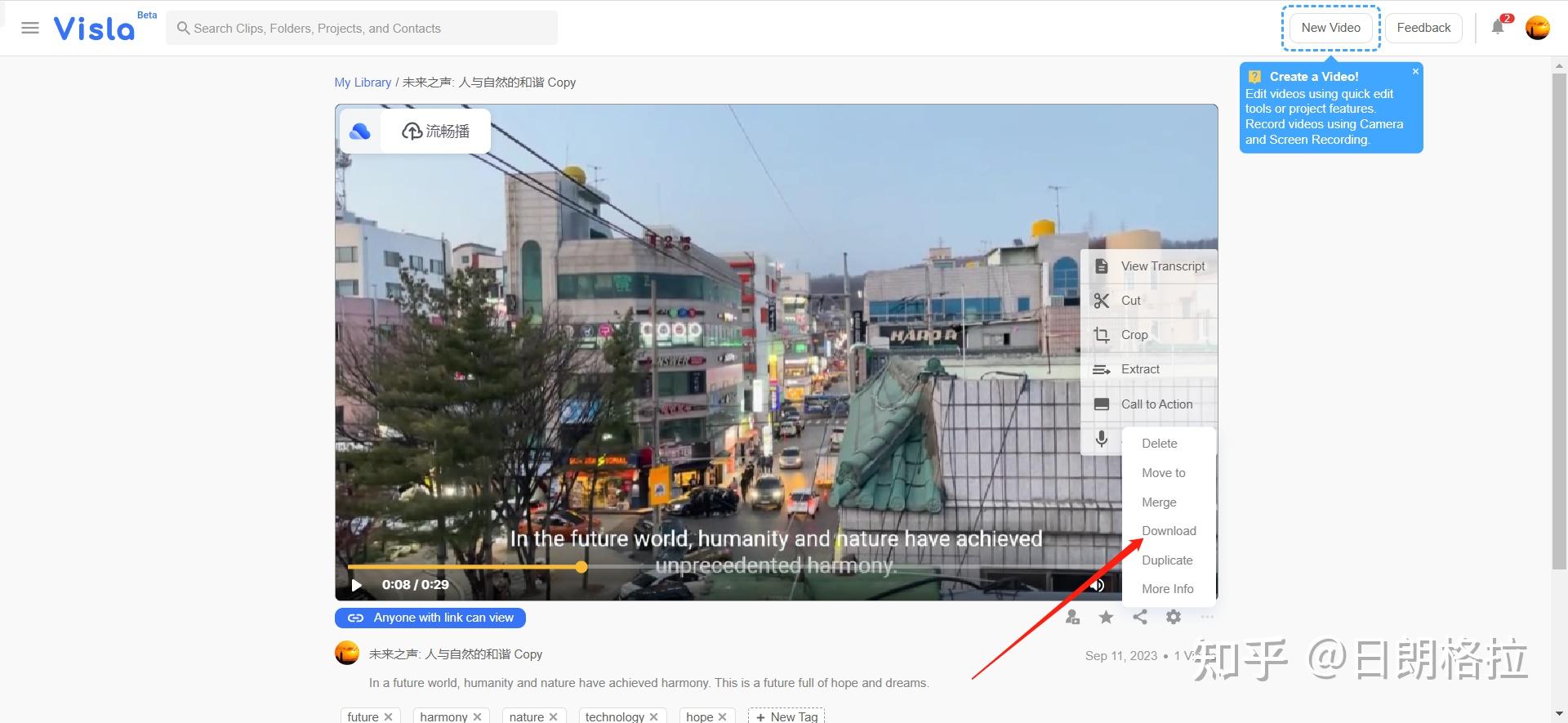1568x723 pixels.
Task: Close the Create a Video tooltip
Action: tap(1415, 72)
